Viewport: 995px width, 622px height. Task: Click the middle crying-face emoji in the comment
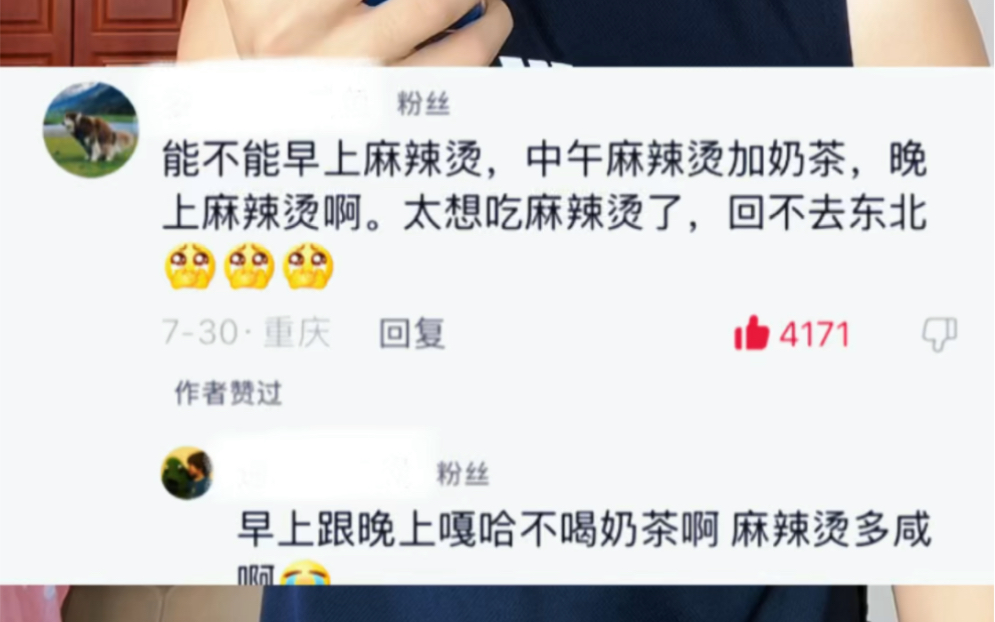pos(249,266)
